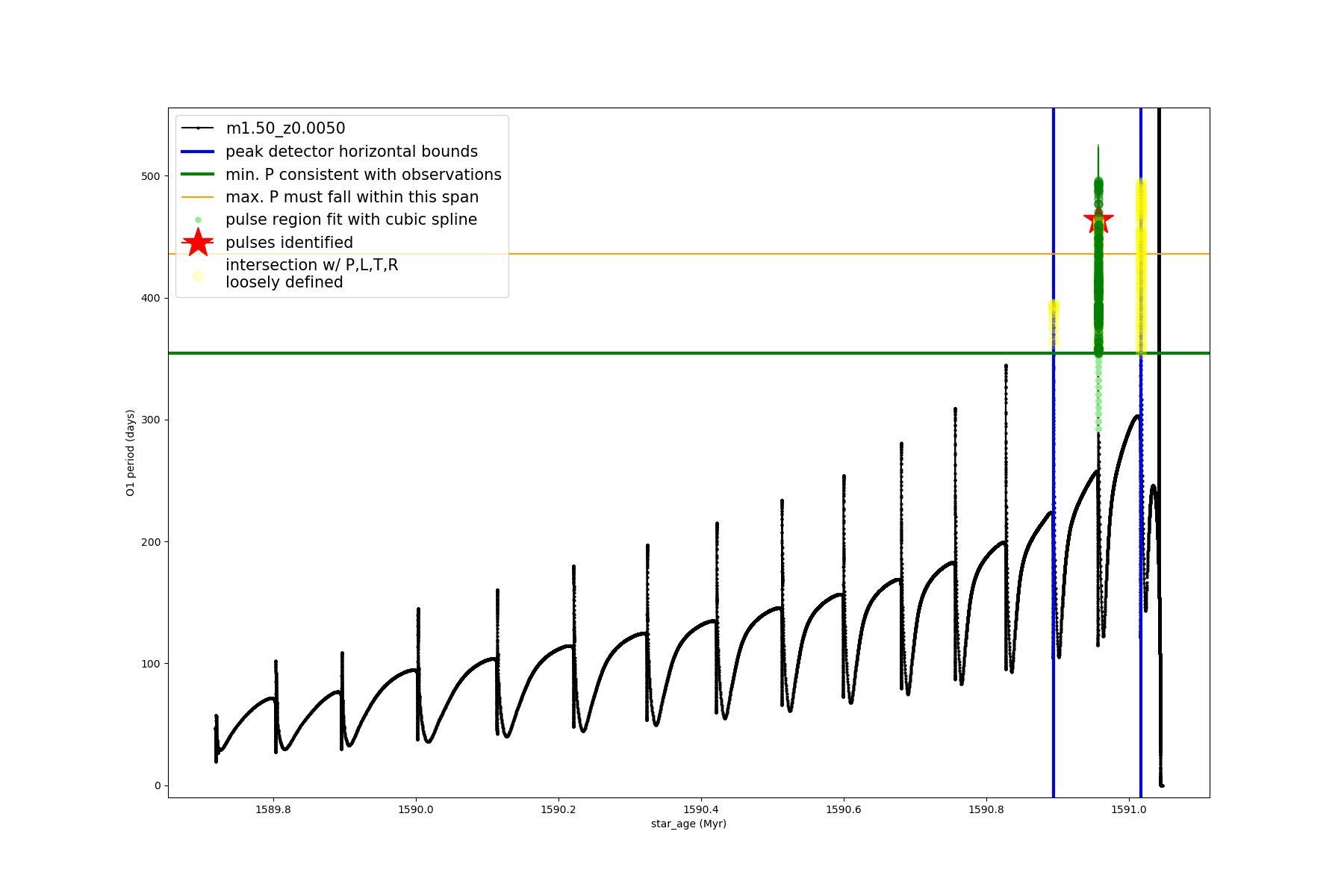Click the yellow point cluster near left blue line
The height and width of the screenshot is (896, 1344).
coord(1054,321)
